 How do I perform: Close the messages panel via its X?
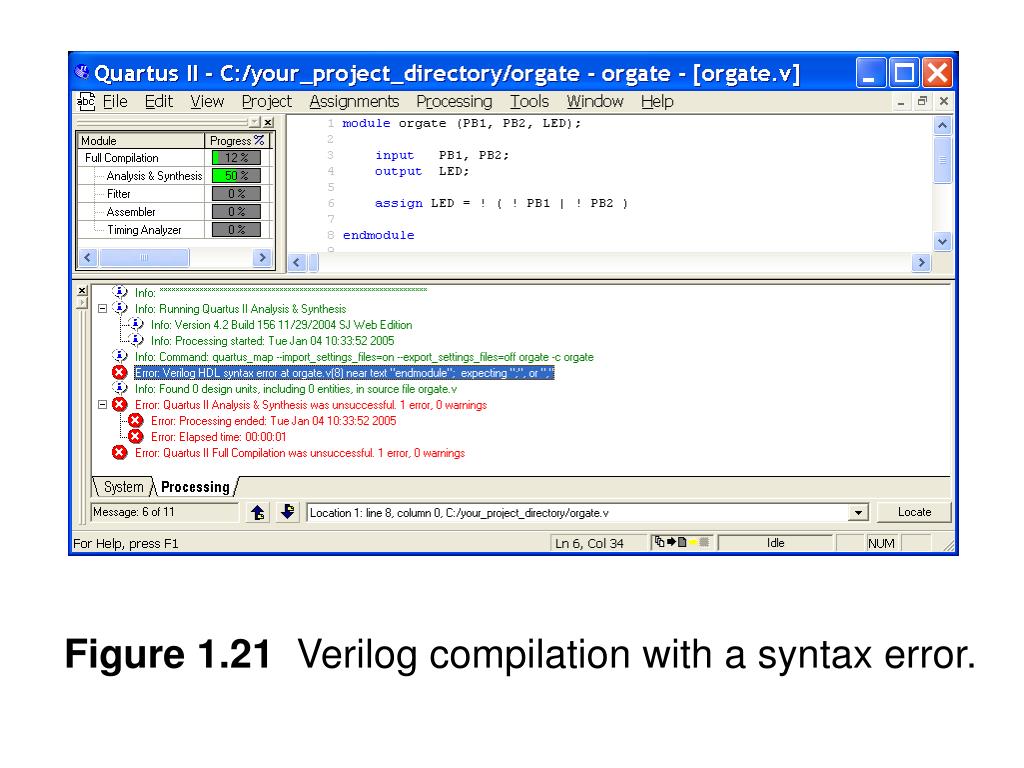click(x=82, y=291)
